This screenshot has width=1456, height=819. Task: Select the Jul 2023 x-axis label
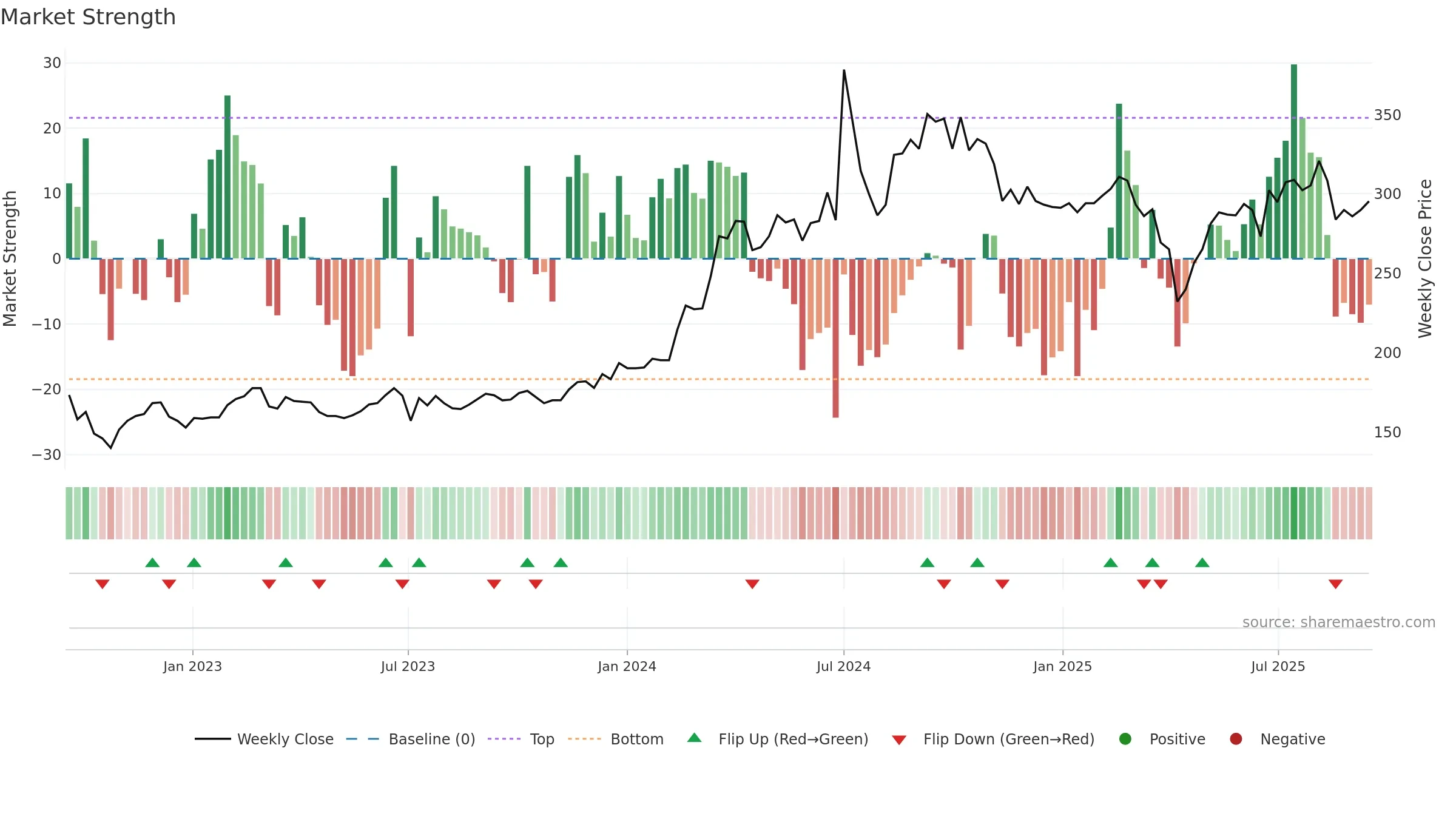tap(408, 666)
